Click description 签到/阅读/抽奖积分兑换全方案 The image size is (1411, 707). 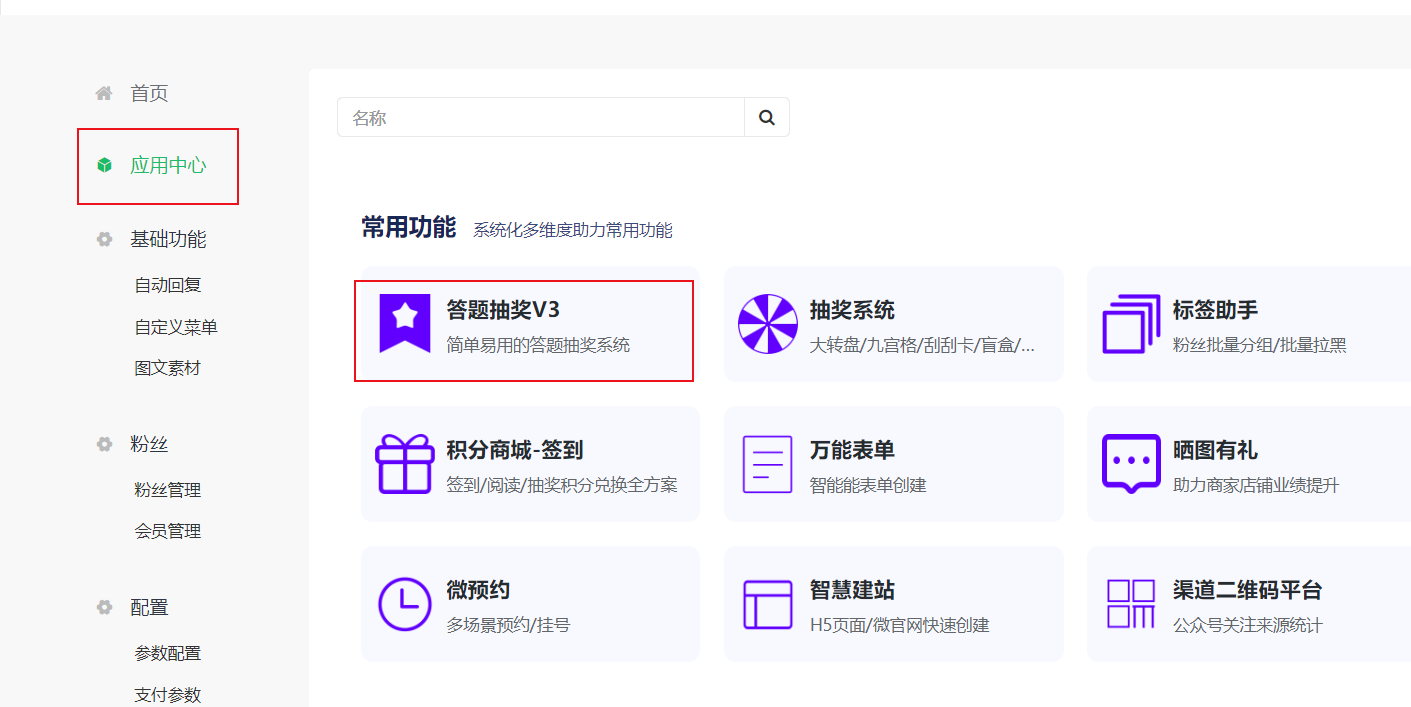click(562, 485)
